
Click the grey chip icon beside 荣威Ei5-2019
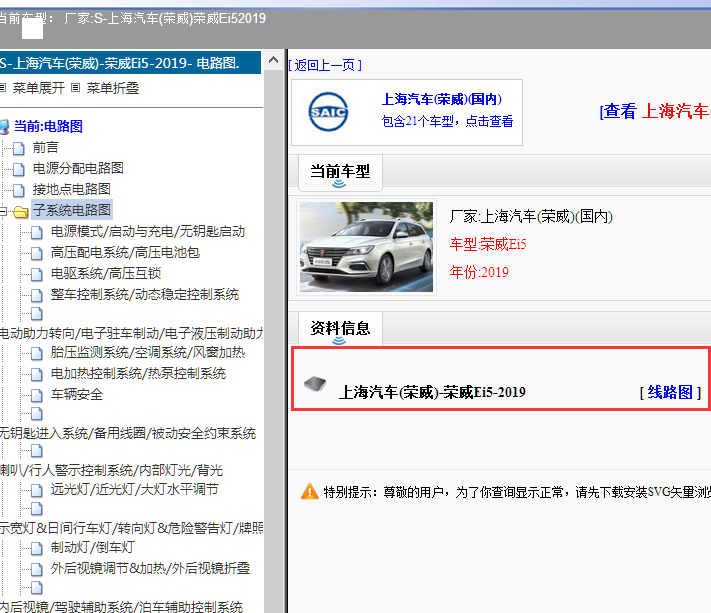[315, 384]
